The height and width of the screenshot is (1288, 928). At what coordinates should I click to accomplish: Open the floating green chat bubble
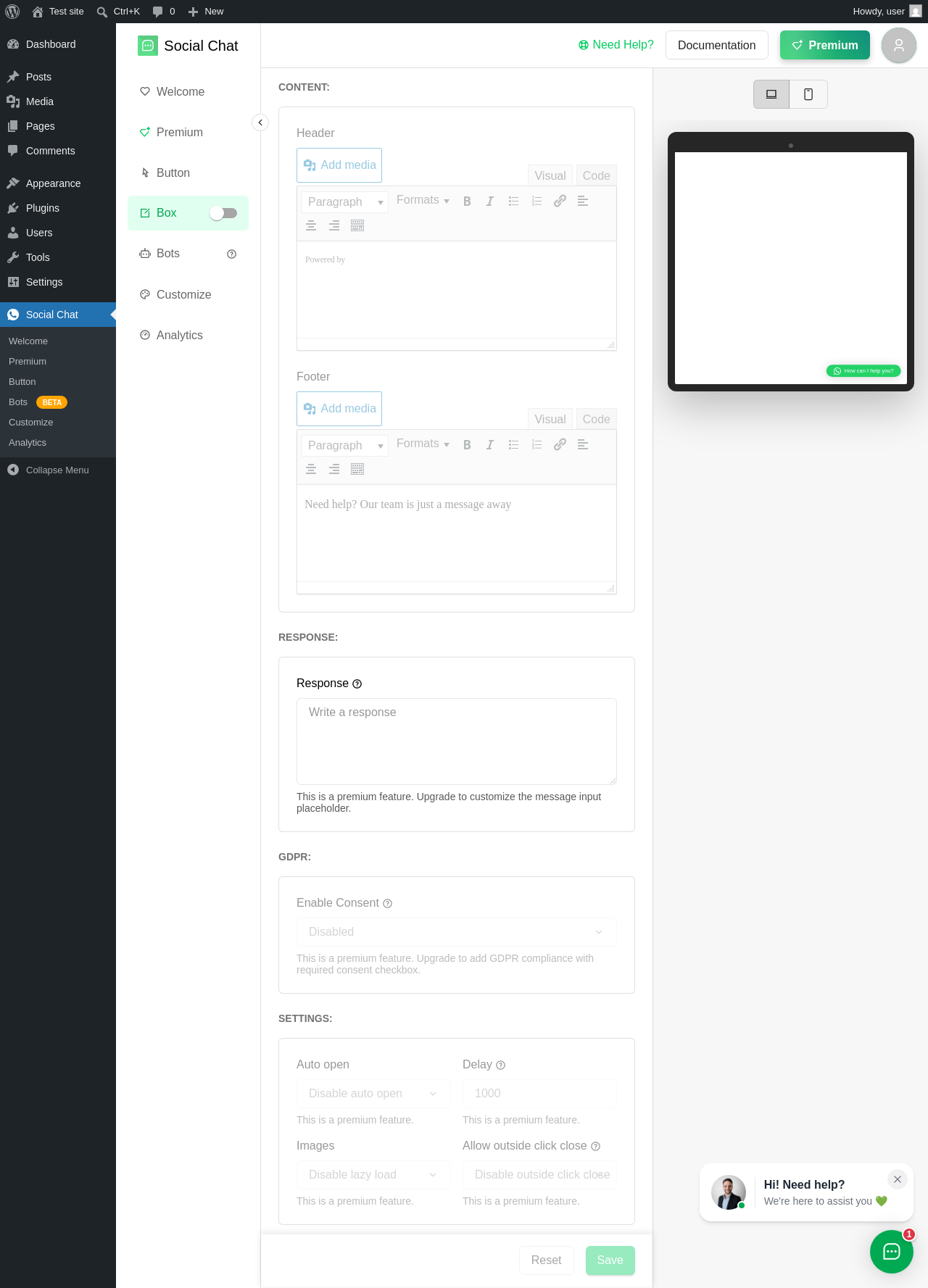click(892, 1252)
